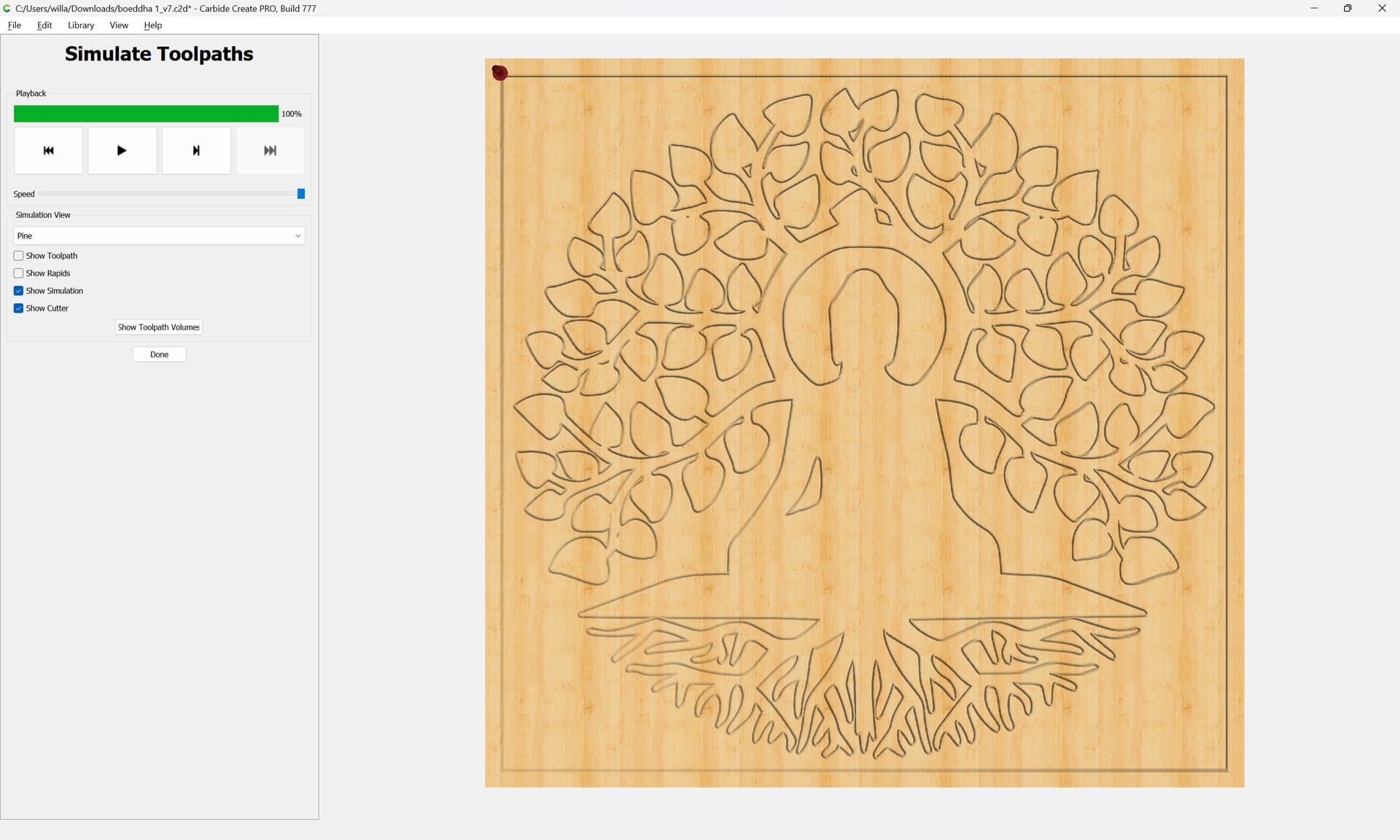Screen dimensions: 1400x840
Task: Rewind simulation to the start
Action: coord(48,150)
